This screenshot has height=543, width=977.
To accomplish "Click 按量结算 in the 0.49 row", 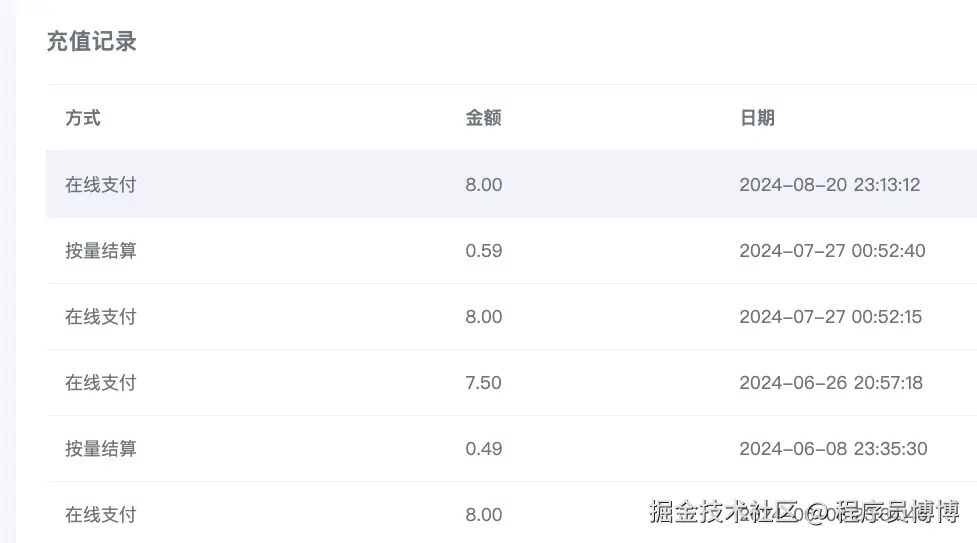I will click(x=100, y=449).
